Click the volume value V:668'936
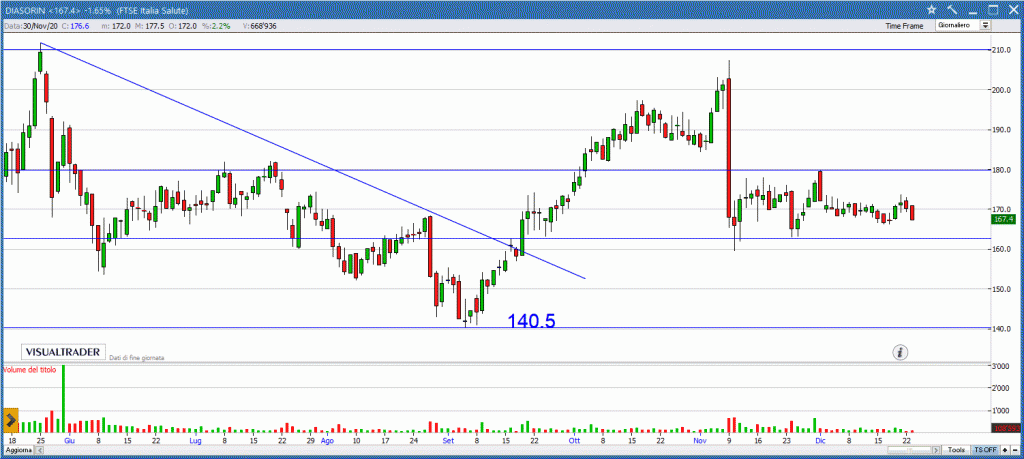The image size is (1024, 459). (261, 25)
